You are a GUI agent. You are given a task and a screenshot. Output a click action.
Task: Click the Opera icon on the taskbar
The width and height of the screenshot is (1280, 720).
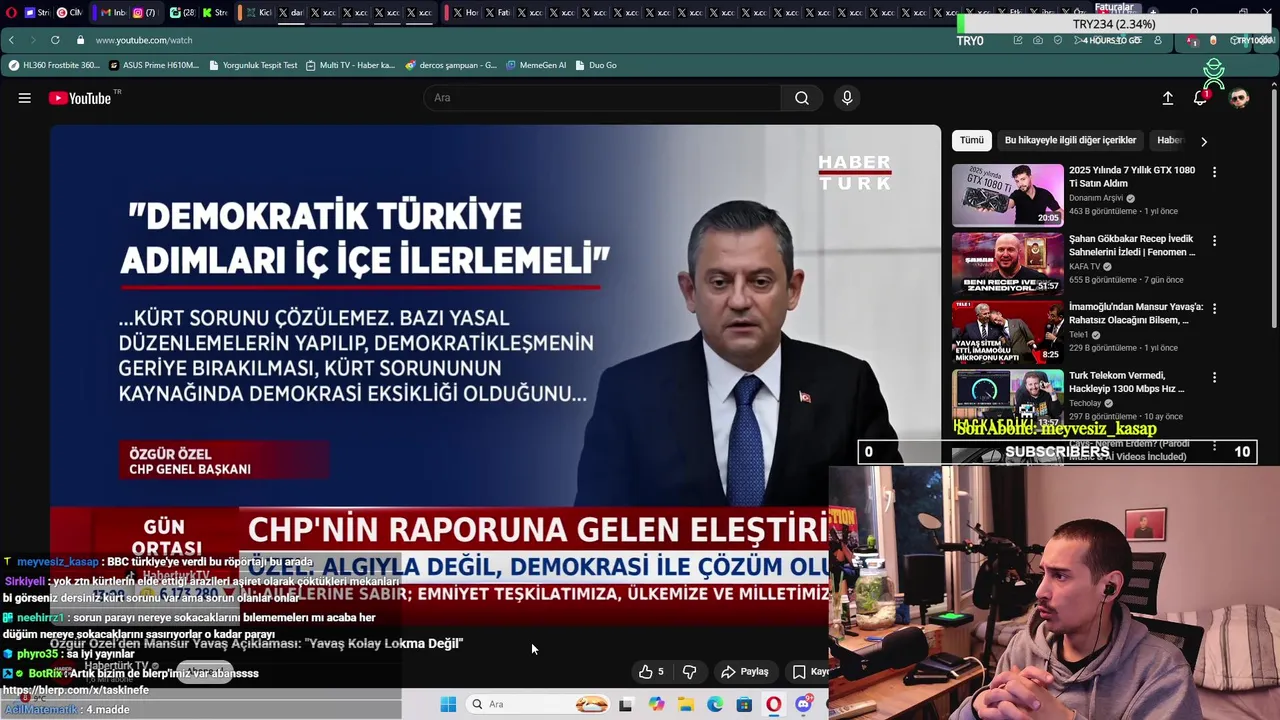773,704
